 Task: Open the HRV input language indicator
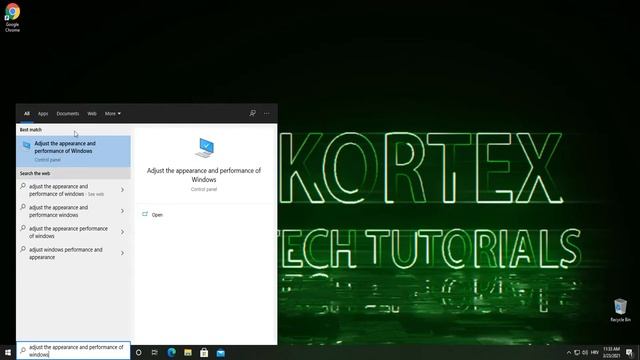click(595, 352)
